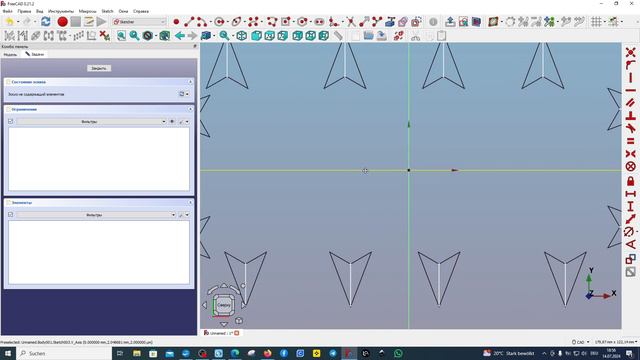Collapse the constraints section

coord(190,109)
